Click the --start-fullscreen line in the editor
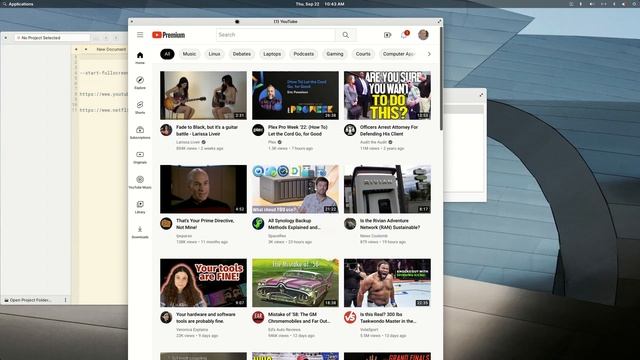 coord(103,73)
